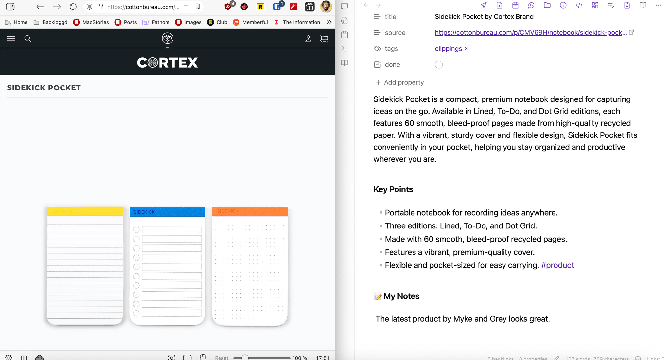Go forward in the browser

[x=57, y=6]
